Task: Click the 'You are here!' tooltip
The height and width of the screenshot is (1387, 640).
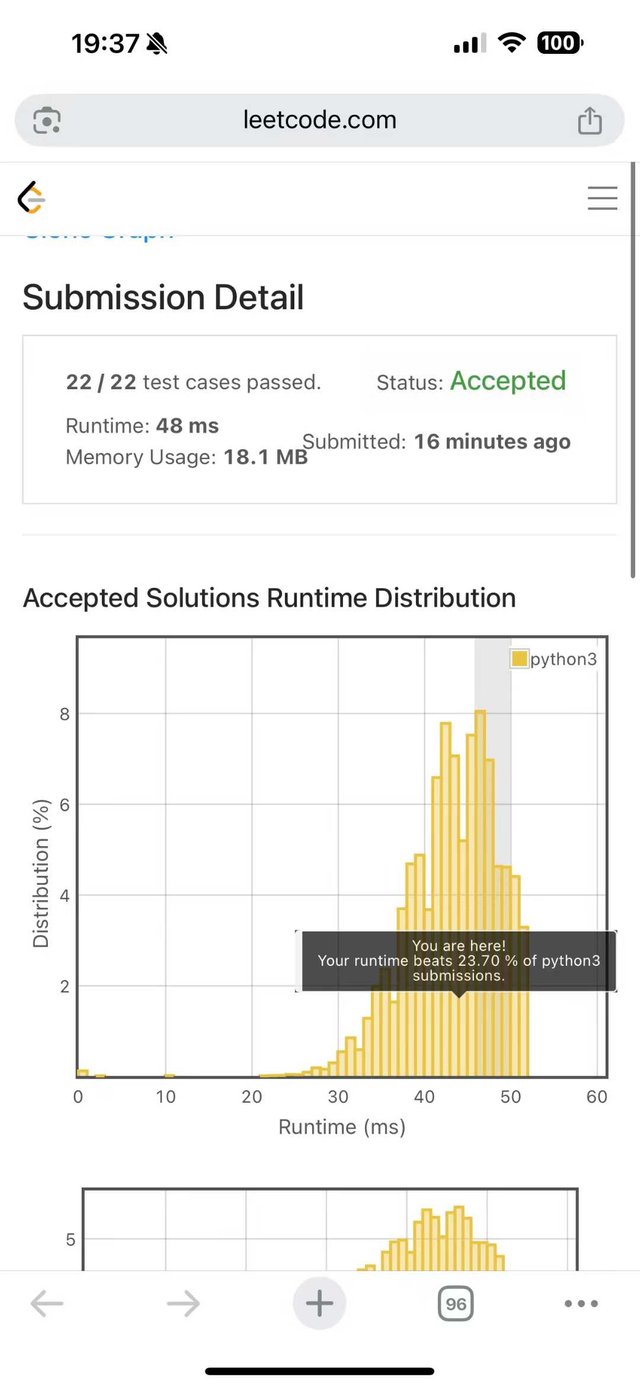Action: click(458, 961)
